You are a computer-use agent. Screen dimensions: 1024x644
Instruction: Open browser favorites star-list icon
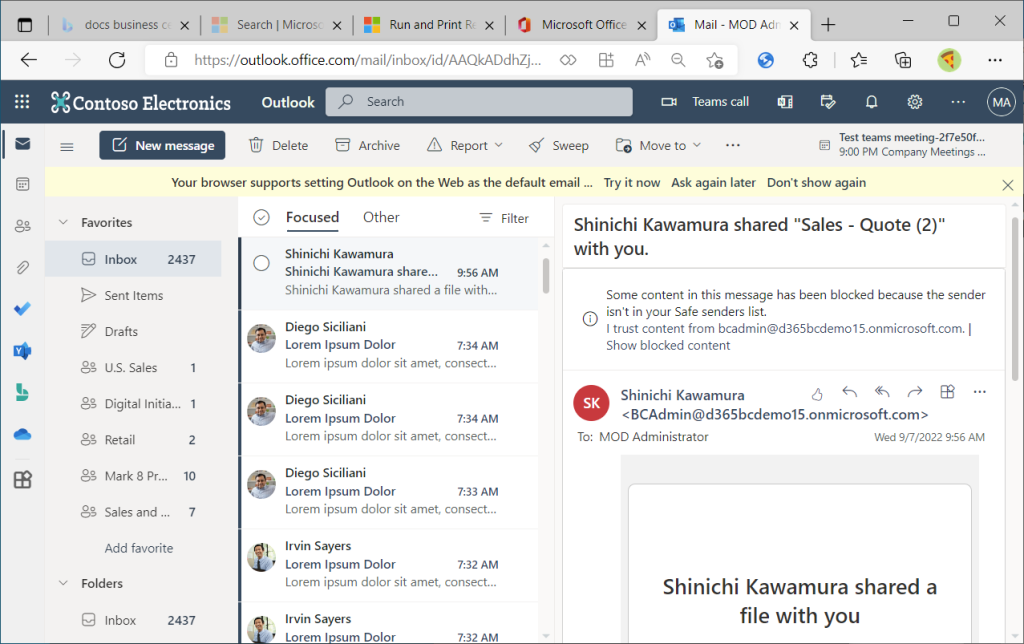click(859, 61)
